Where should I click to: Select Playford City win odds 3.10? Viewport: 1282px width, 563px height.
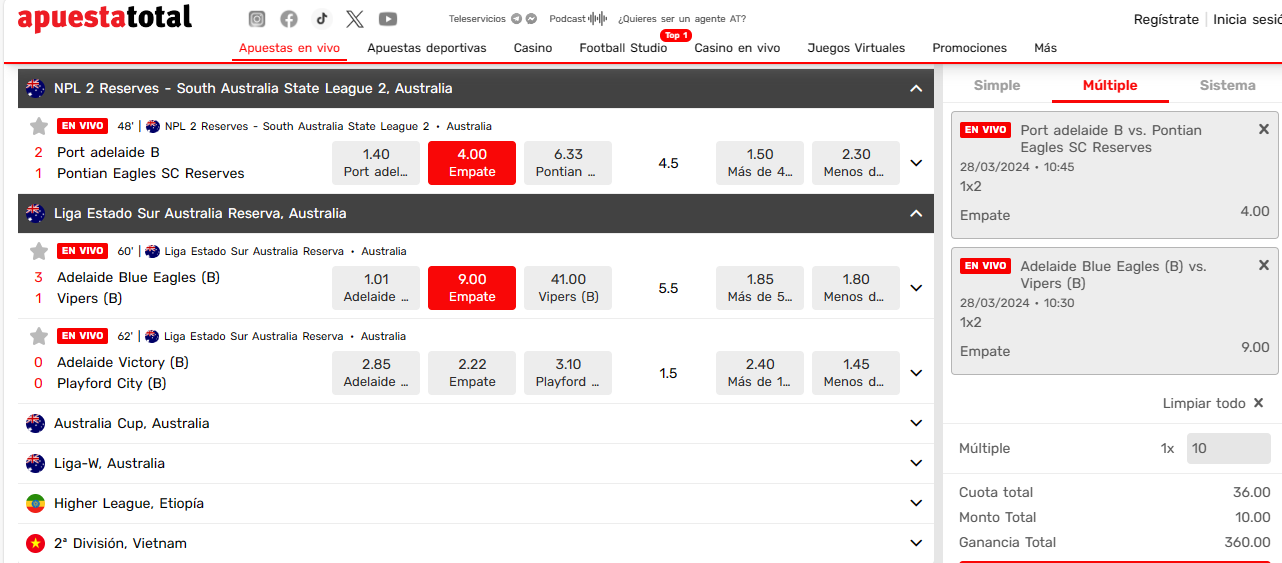(568, 373)
